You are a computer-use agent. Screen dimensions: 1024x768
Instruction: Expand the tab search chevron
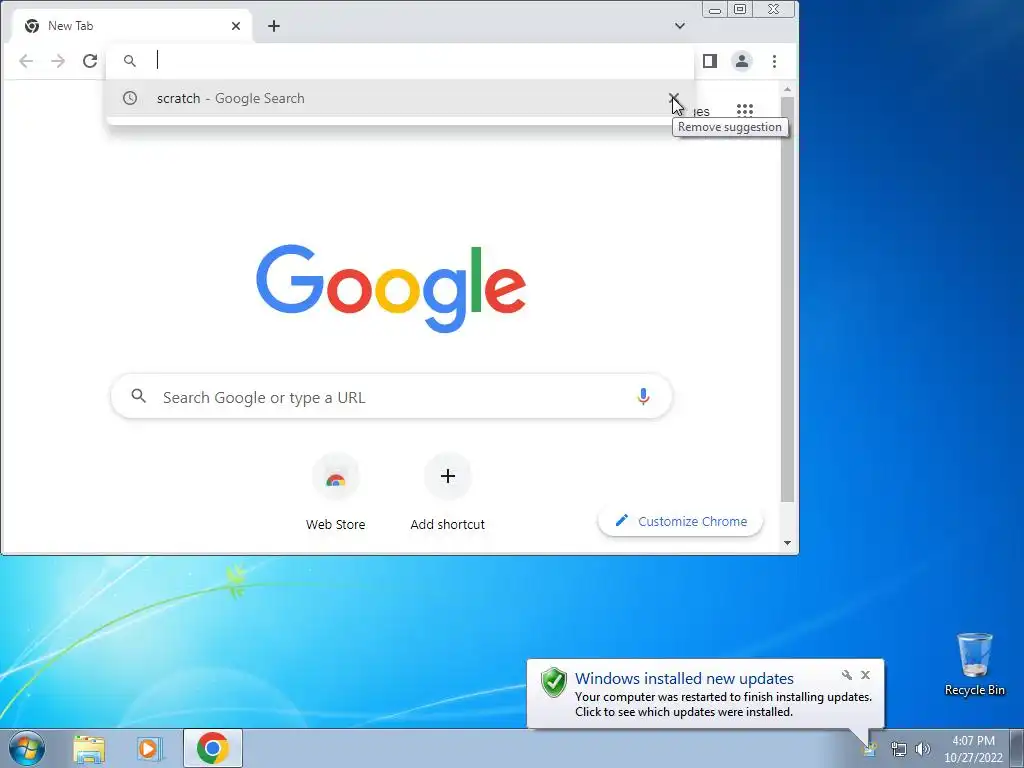tap(680, 26)
